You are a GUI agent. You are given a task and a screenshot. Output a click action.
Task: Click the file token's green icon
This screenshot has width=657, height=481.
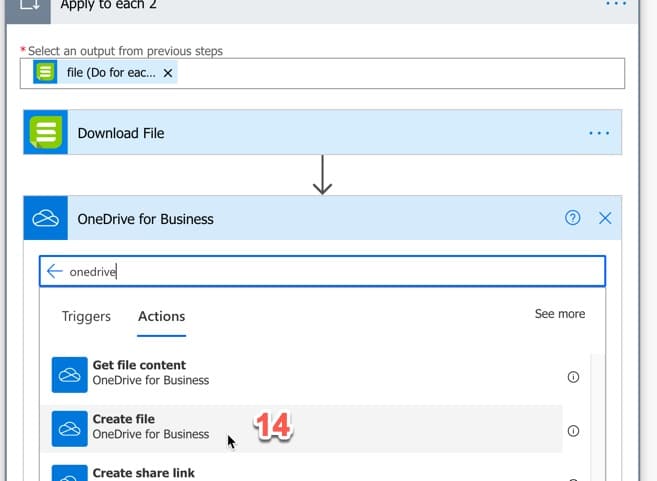pyautogui.click(x=45, y=73)
